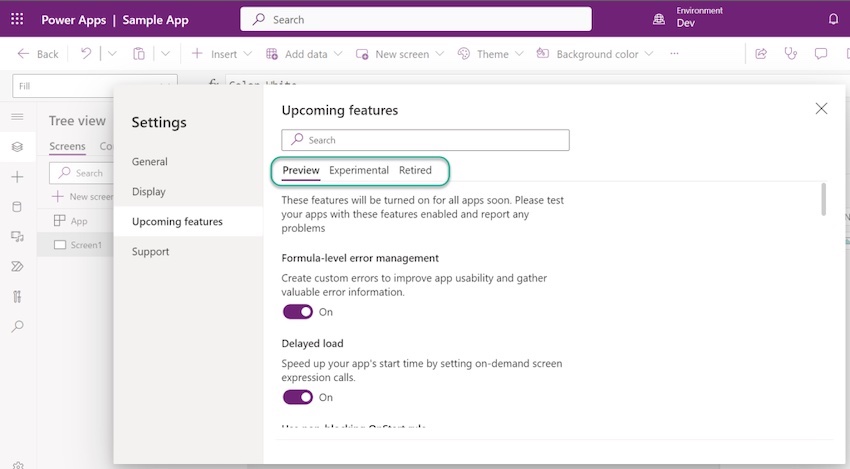Select the Screens tab in Tree view
Screen dimensions: 850x469
point(67,146)
